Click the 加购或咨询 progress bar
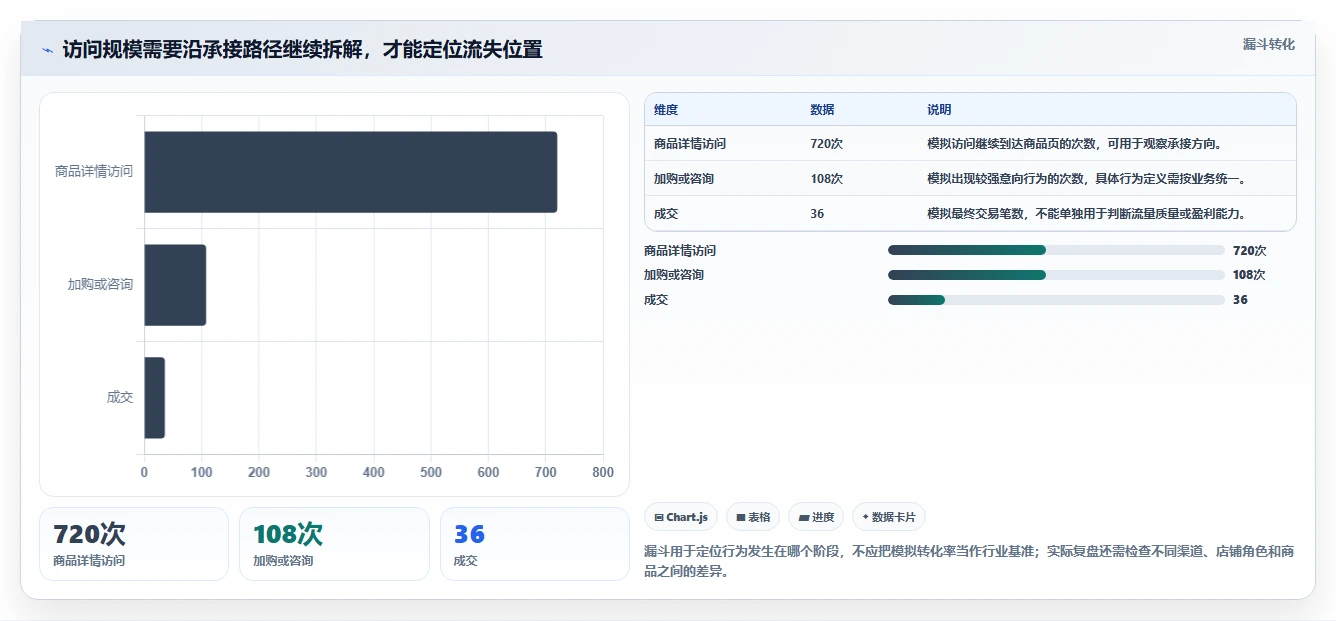 [x=1056, y=274]
